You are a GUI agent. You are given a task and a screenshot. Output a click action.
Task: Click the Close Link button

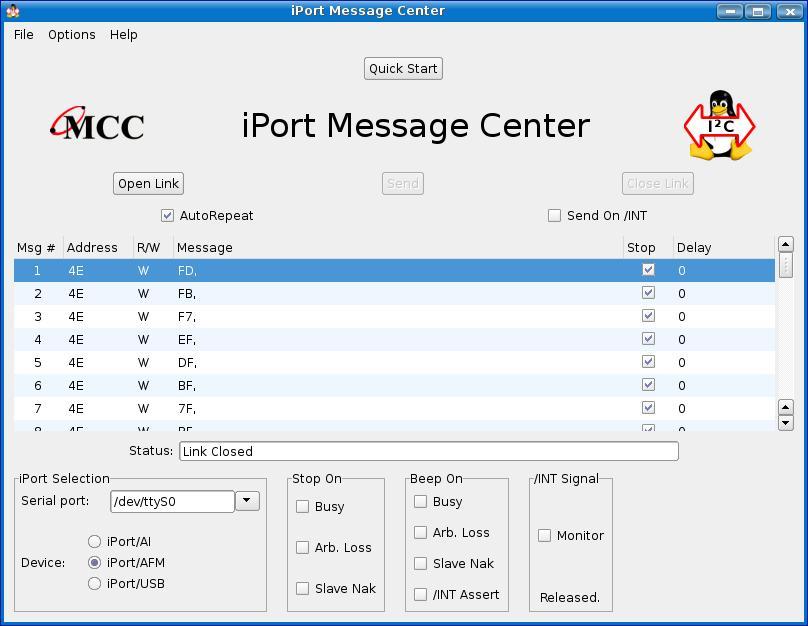[658, 183]
